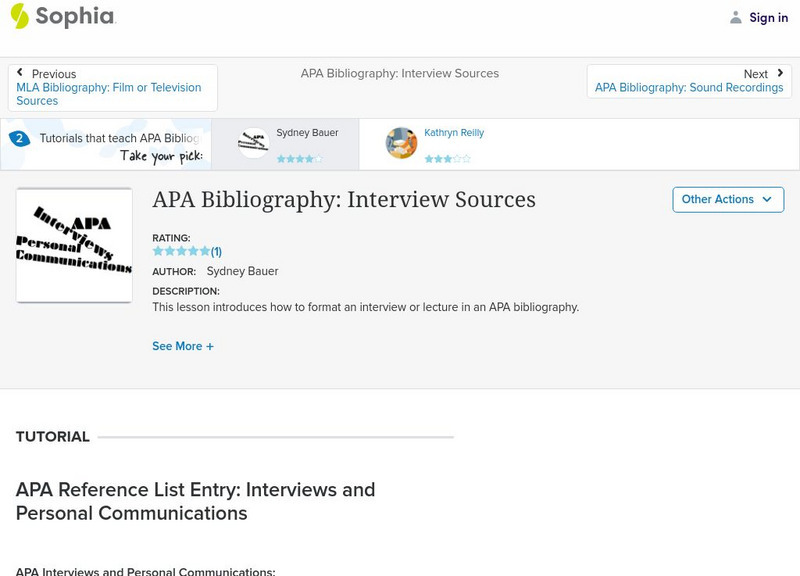Select Sydney Bauer's tutorial avatar
This screenshot has height=576, width=800.
point(253,143)
